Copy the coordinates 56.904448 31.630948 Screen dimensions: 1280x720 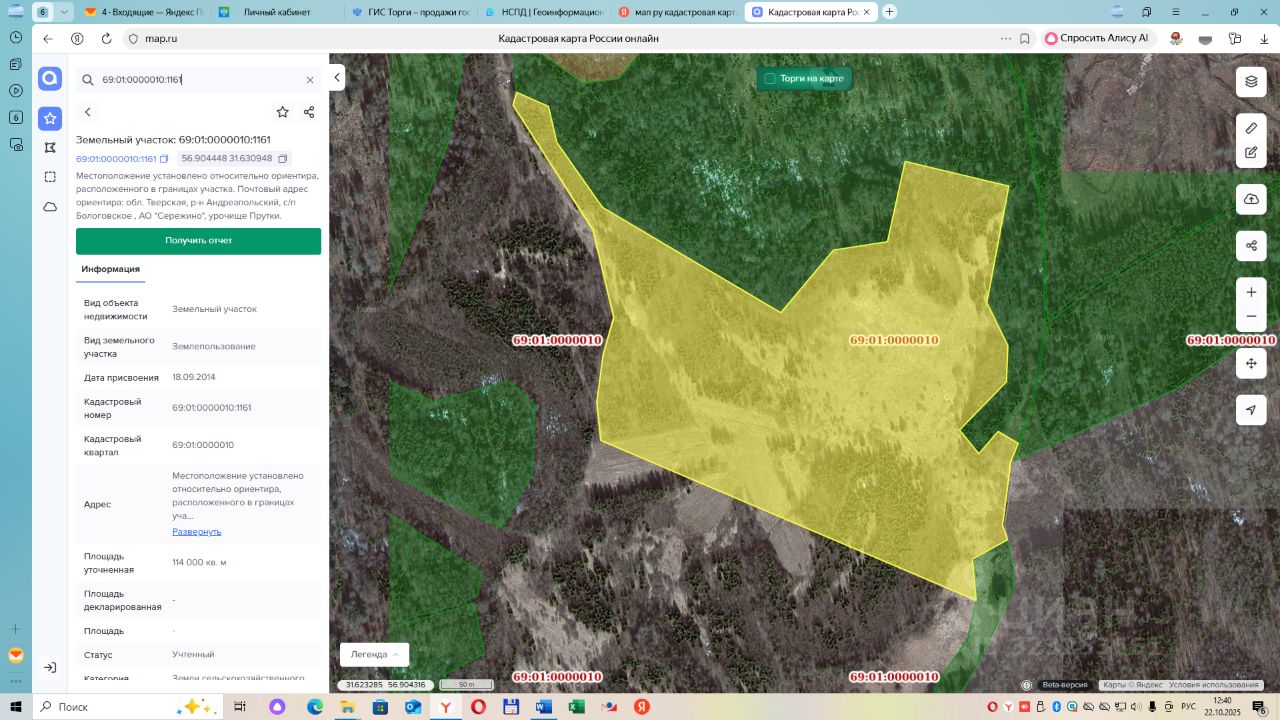[x=283, y=159]
